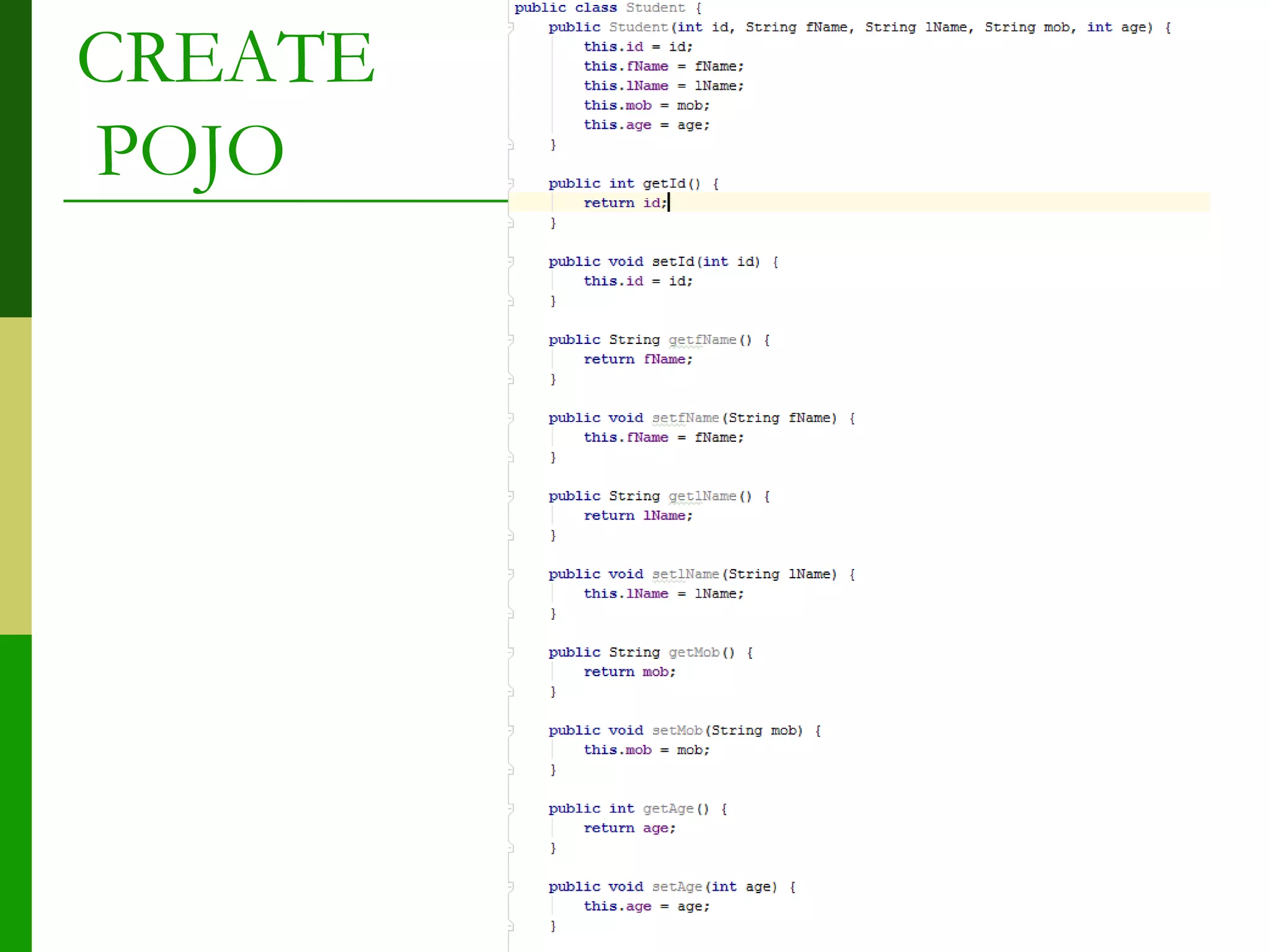Viewport: 1270px width, 952px height.
Task: Click the setlName method name
Action: point(685,575)
